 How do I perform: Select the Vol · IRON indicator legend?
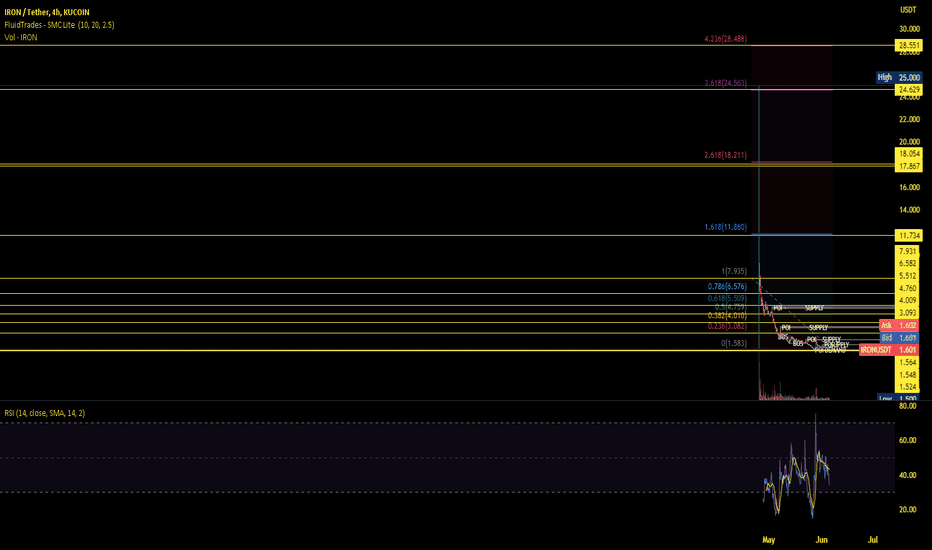21,37
